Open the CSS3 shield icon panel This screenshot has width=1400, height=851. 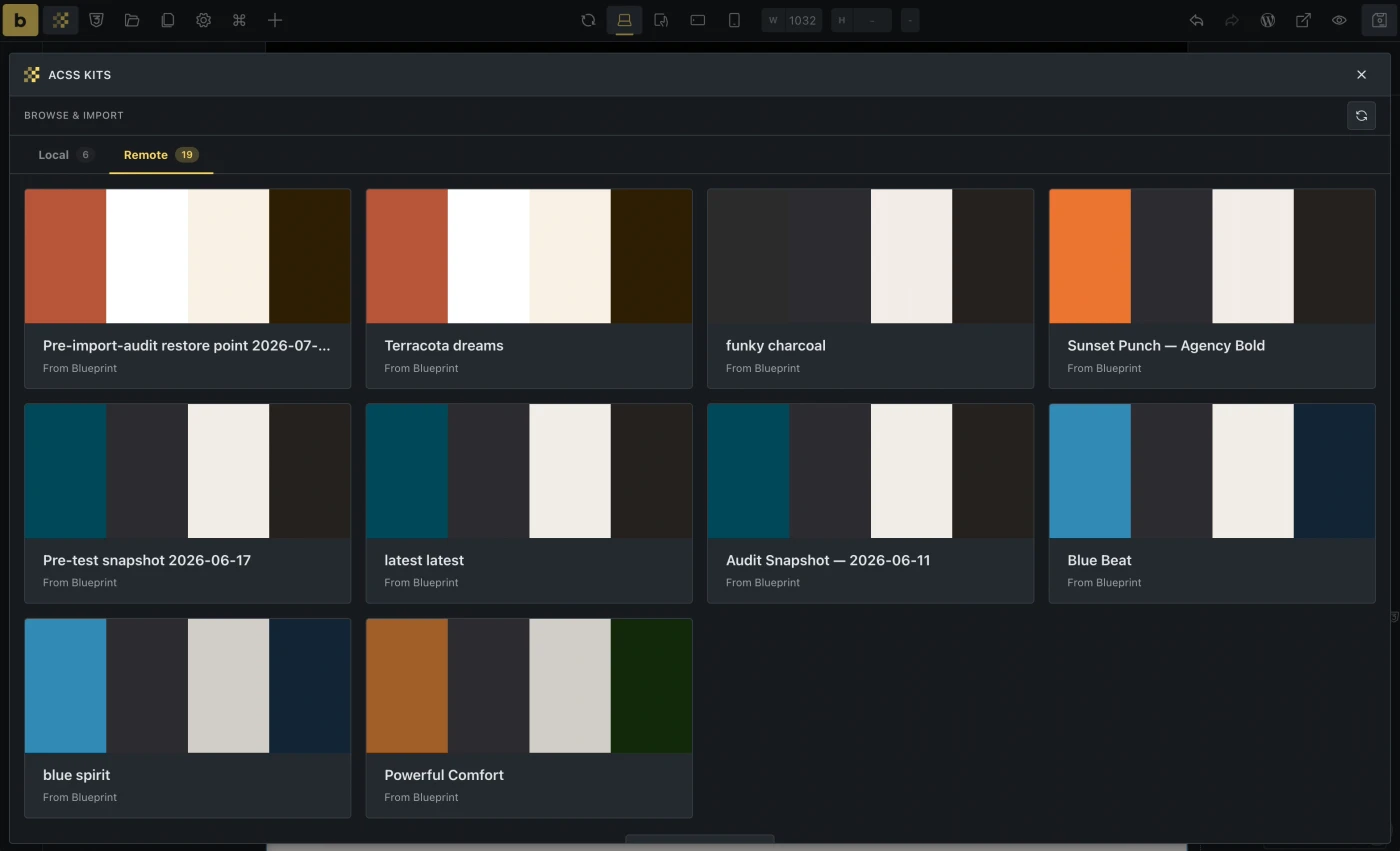pyautogui.click(x=97, y=20)
